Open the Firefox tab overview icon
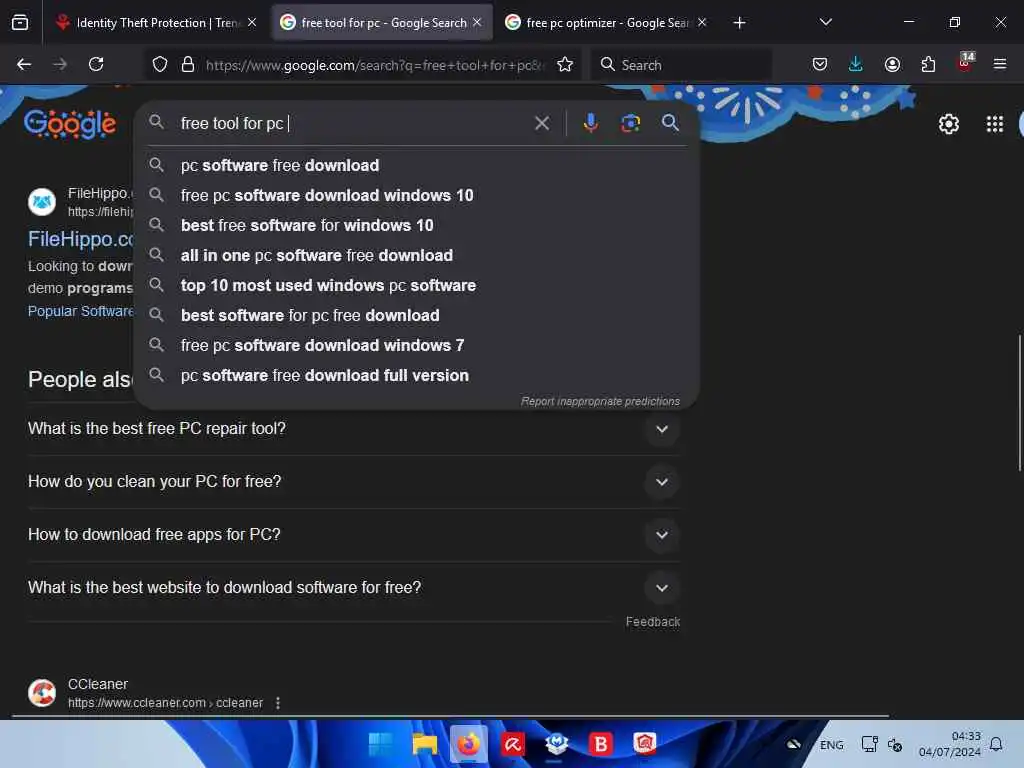The height and width of the screenshot is (768, 1024). pyautogui.click(x=20, y=23)
